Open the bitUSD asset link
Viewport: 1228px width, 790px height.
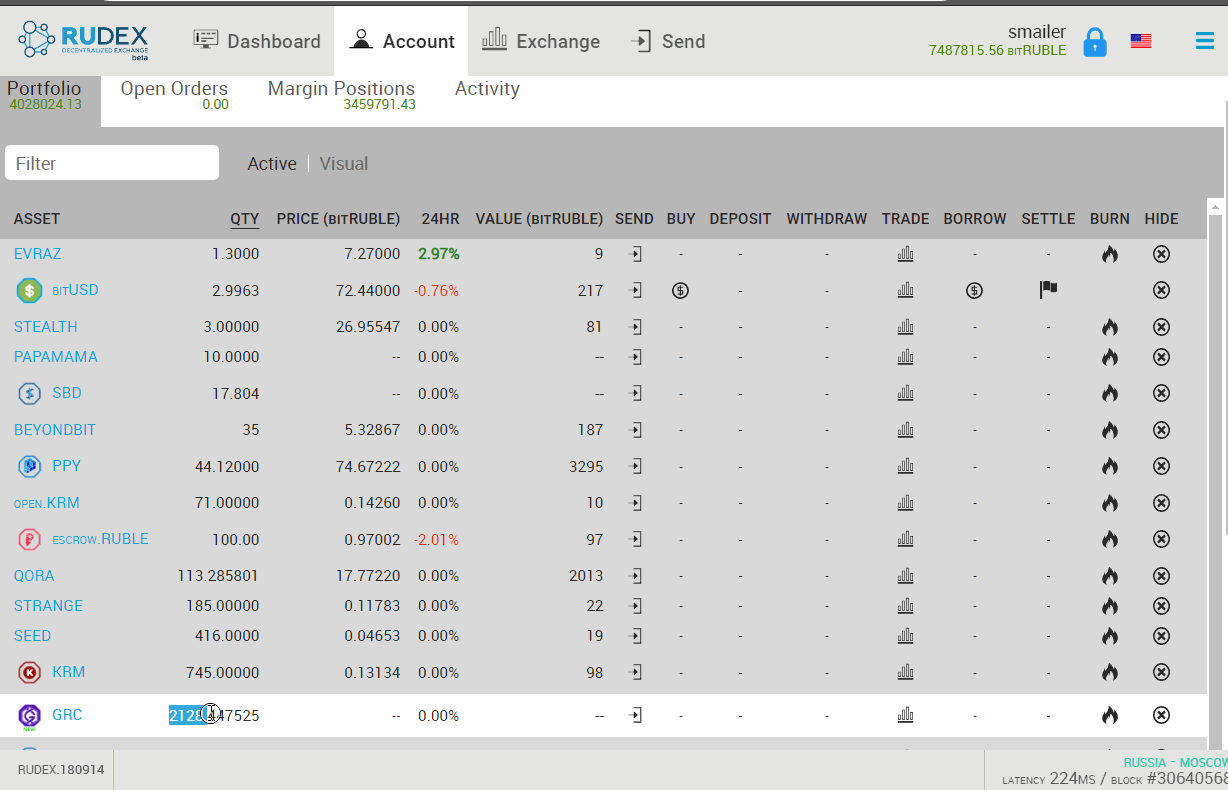(75, 290)
